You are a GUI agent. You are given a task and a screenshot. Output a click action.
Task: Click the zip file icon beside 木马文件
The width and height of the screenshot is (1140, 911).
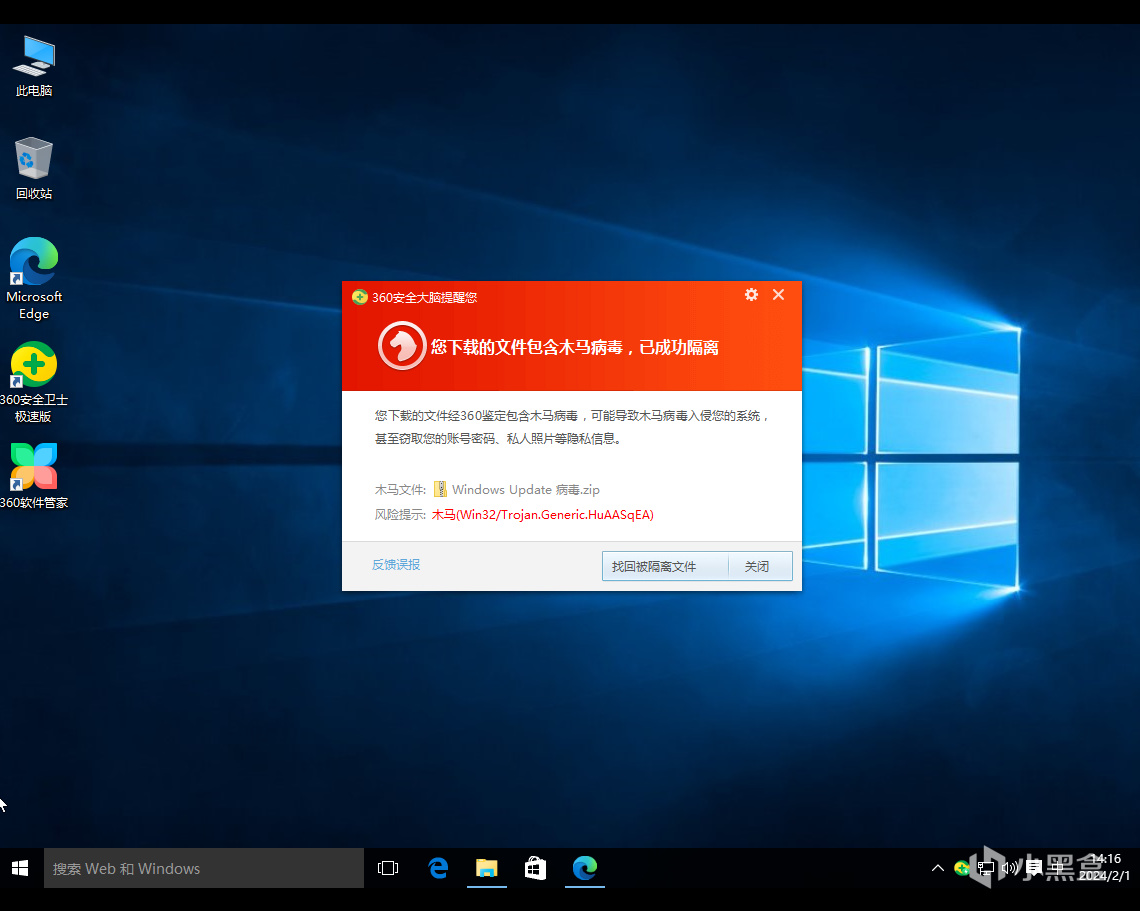tap(440, 489)
